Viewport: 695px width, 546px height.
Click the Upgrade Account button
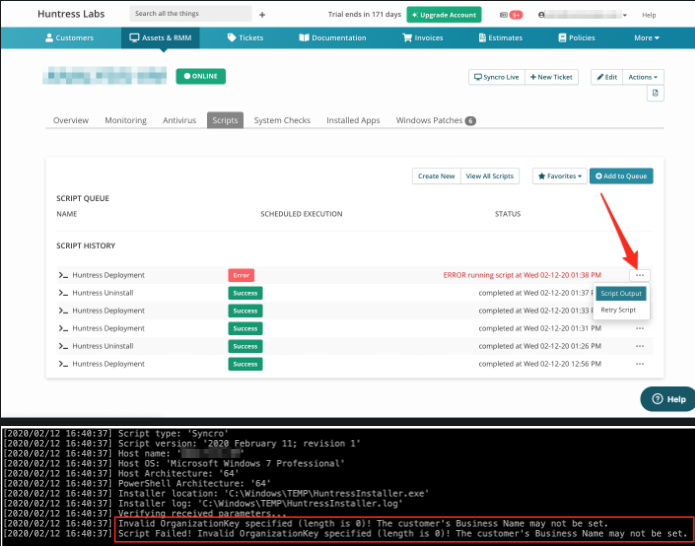(444, 15)
